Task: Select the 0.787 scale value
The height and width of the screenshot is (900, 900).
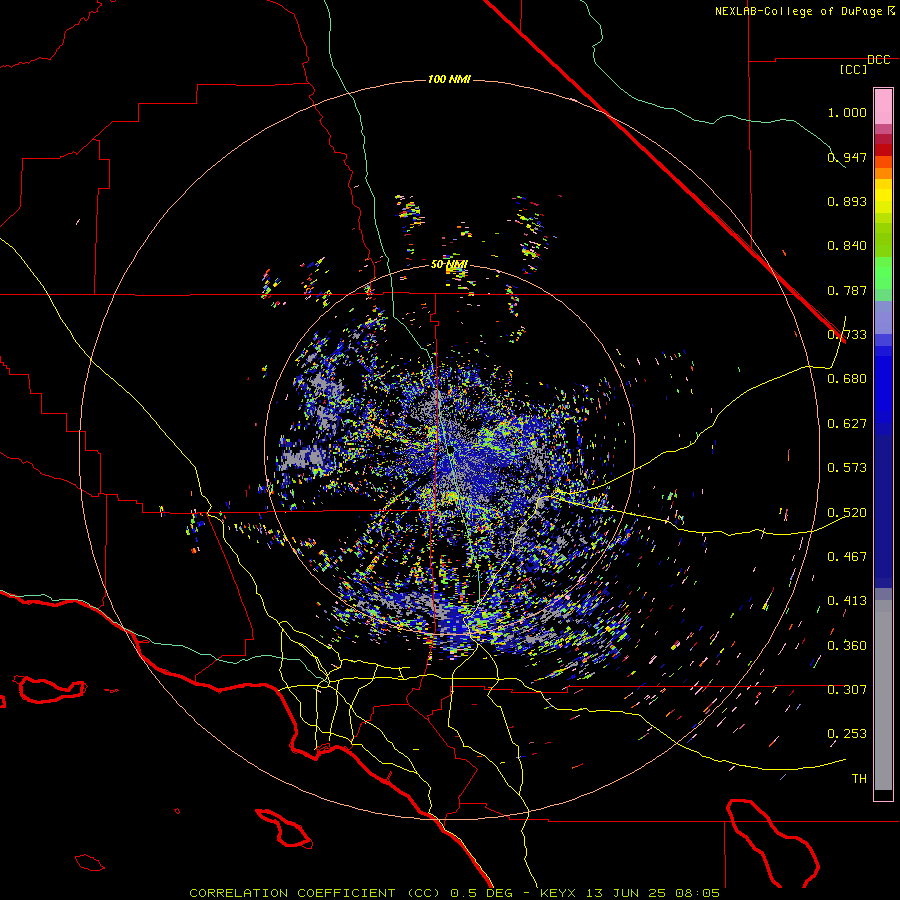Action: coord(847,290)
